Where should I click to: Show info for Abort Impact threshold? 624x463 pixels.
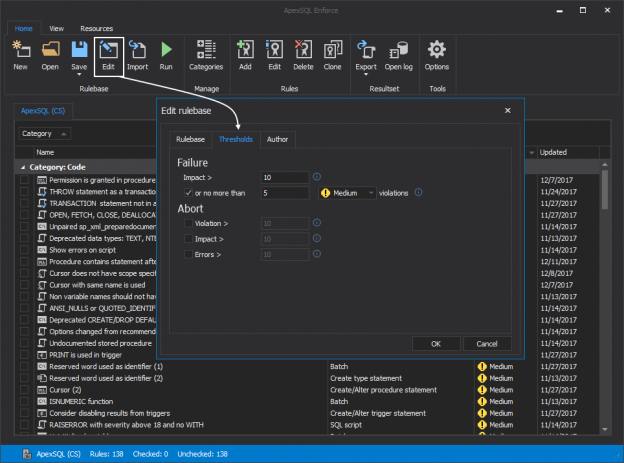click(x=317, y=238)
